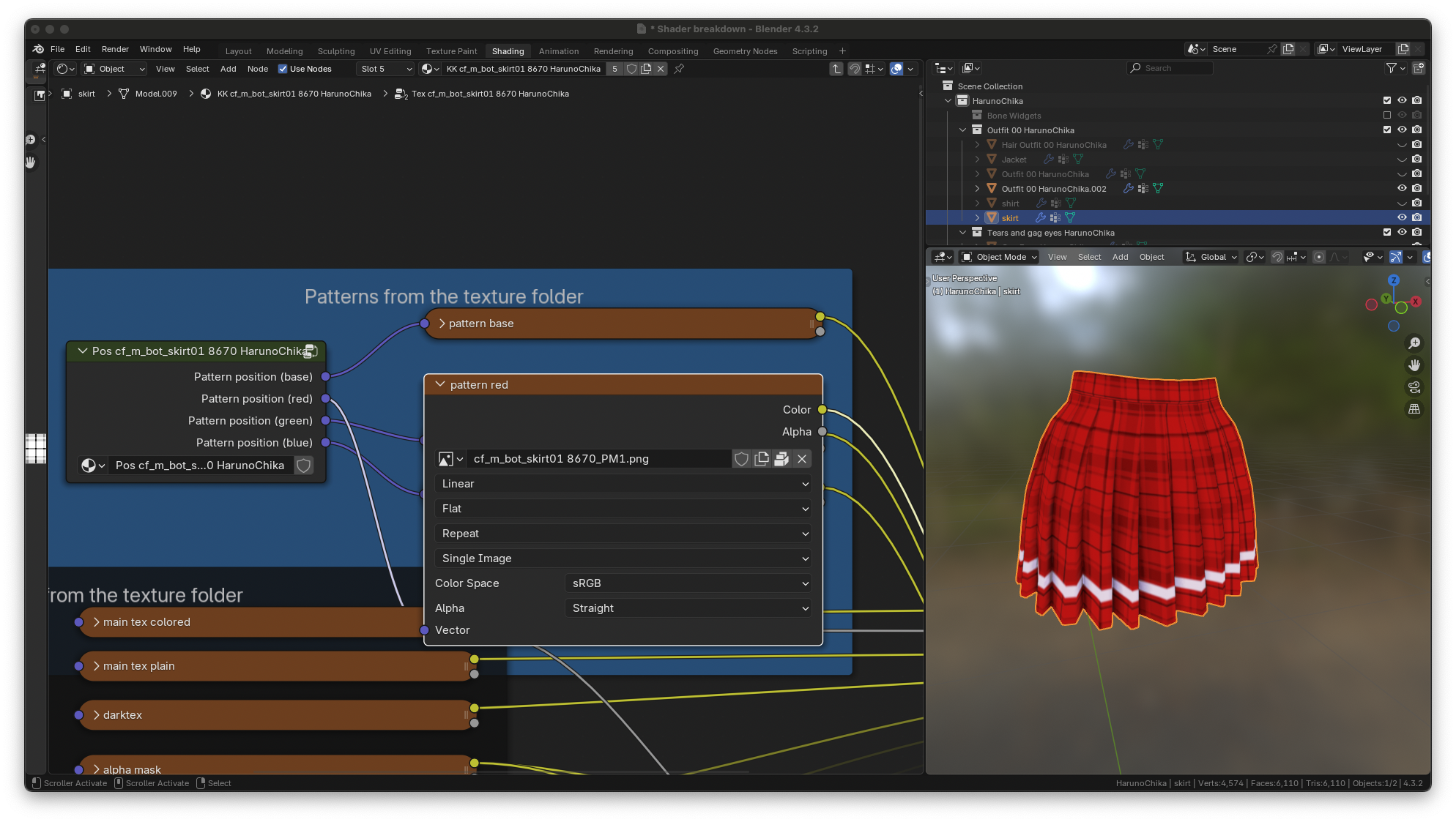The image size is (1456, 822).
Task: Open the Render menu
Action: 115,49
